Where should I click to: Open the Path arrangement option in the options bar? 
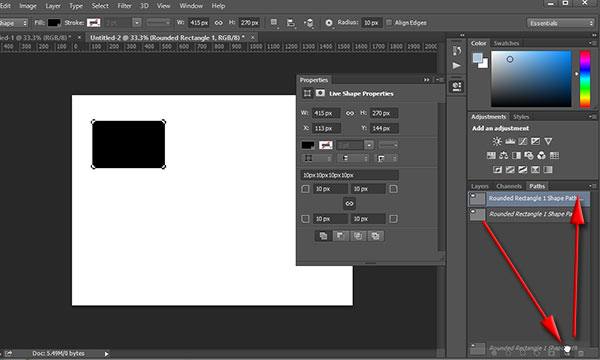click(309, 23)
